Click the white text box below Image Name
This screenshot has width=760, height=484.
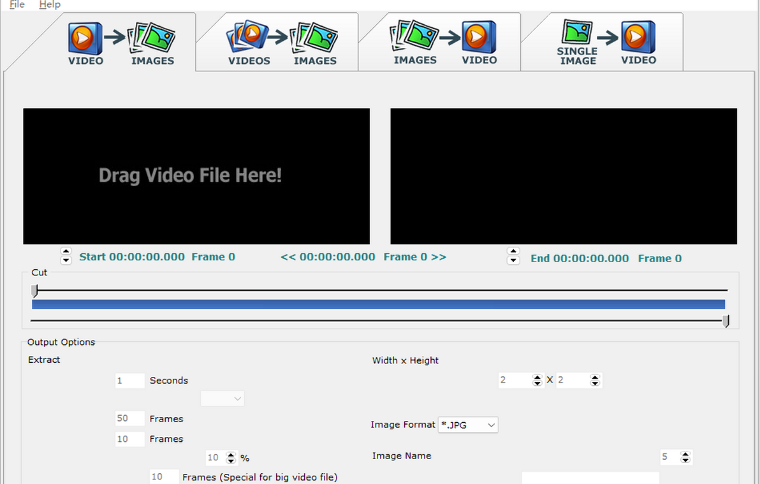coord(590,478)
